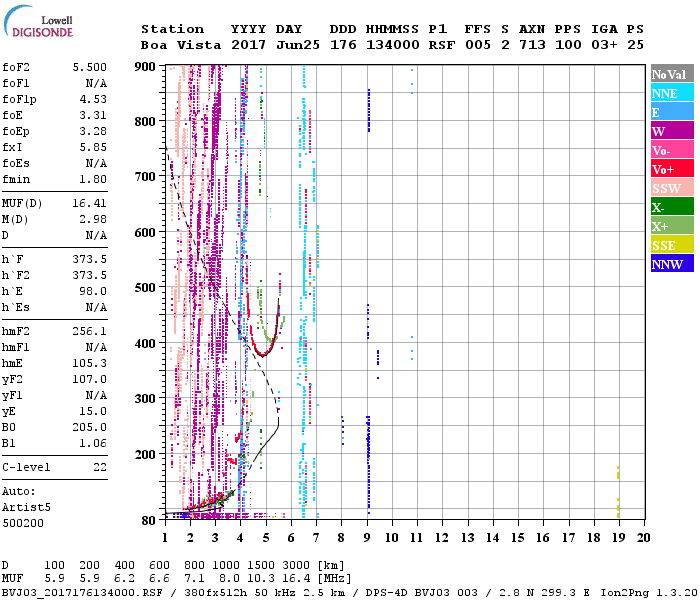Click the X+ light green legend swatch
Image resolution: width=700 pixels, height=600 pixels.
tap(672, 226)
